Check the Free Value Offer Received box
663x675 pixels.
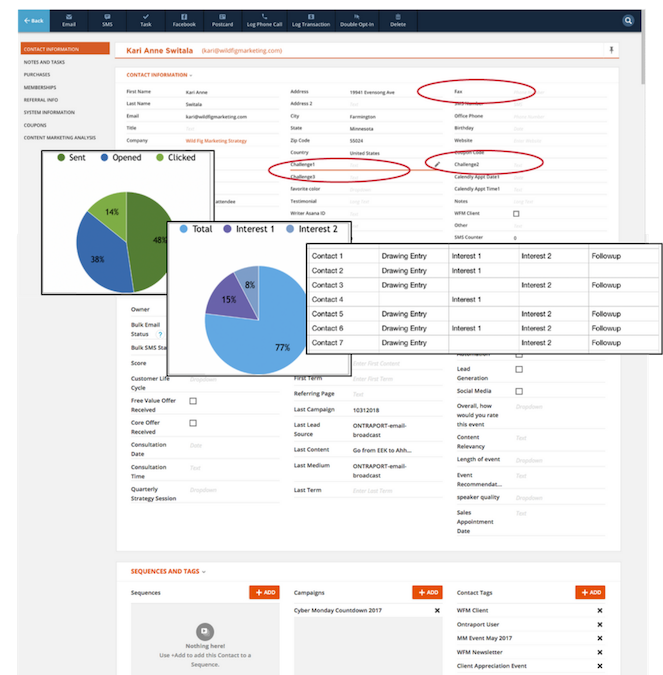(193, 401)
